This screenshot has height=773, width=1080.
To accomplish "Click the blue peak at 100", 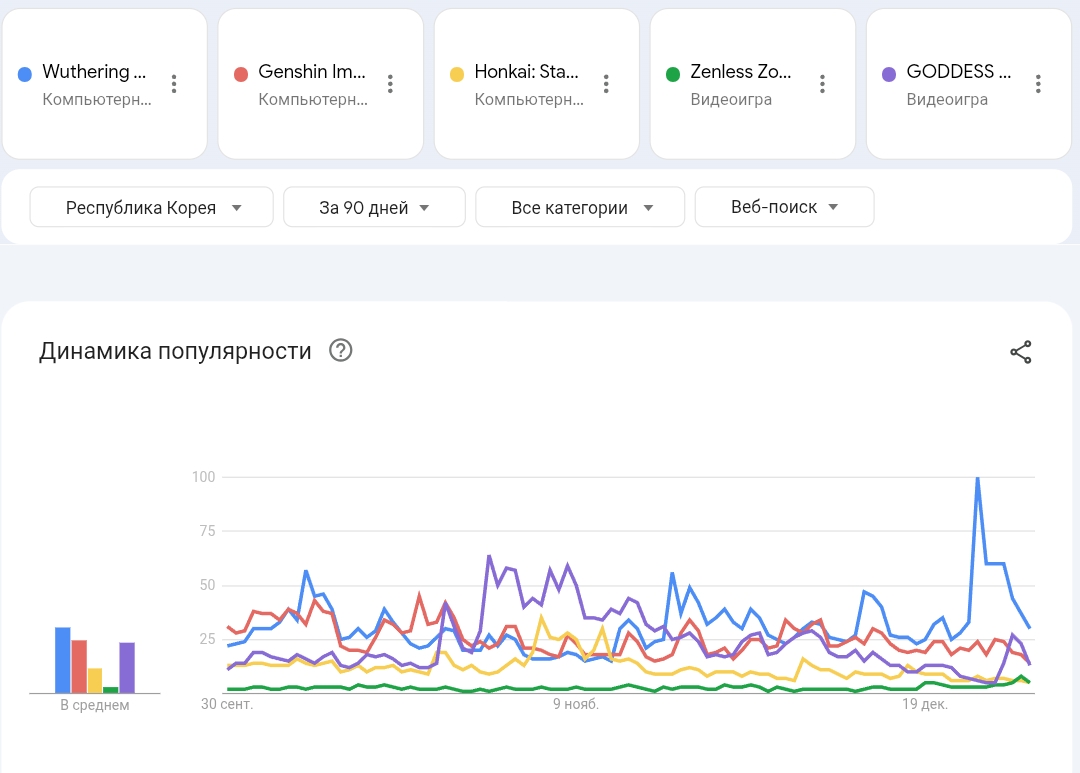I will tap(977, 479).
